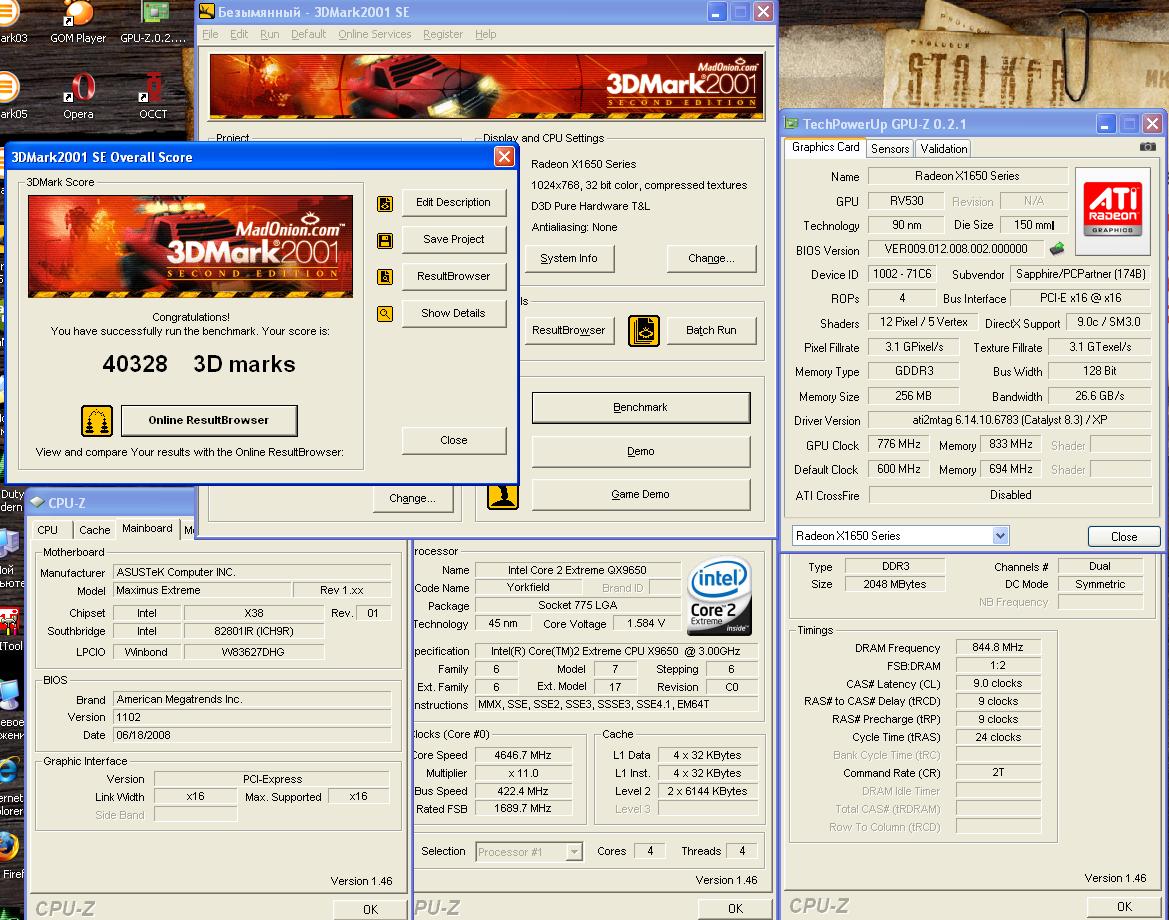Screen dimensions: 1169x920
Task: Click the Online ResultBrowser button
Action: 209,420
